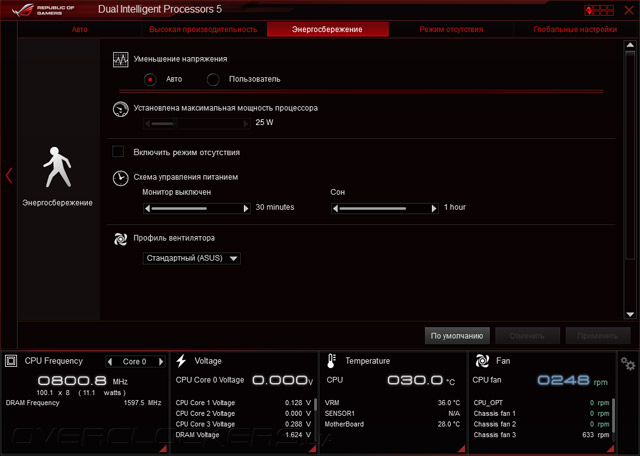The height and width of the screenshot is (456, 640).
Task: Click the VRM temperature row
Action: tap(392, 403)
